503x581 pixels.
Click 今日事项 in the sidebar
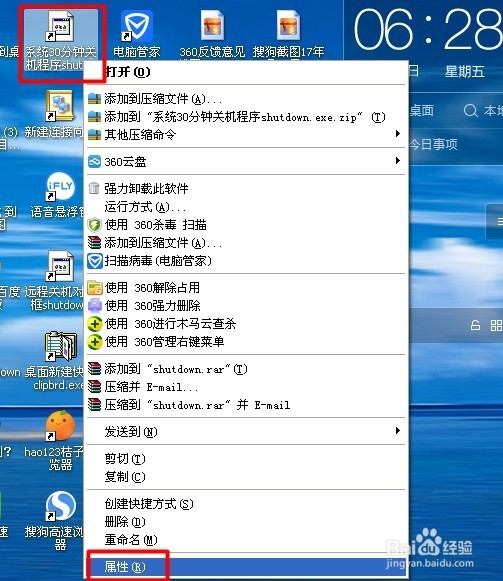[433, 144]
